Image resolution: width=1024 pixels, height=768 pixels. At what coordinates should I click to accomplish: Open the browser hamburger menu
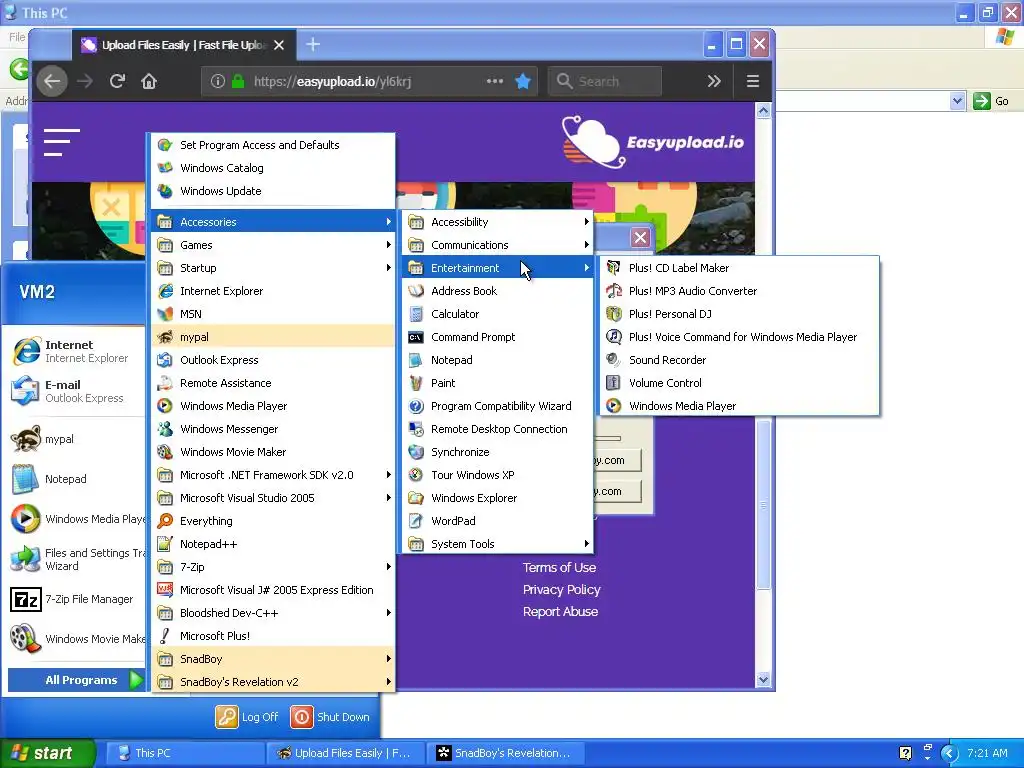[752, 81]
